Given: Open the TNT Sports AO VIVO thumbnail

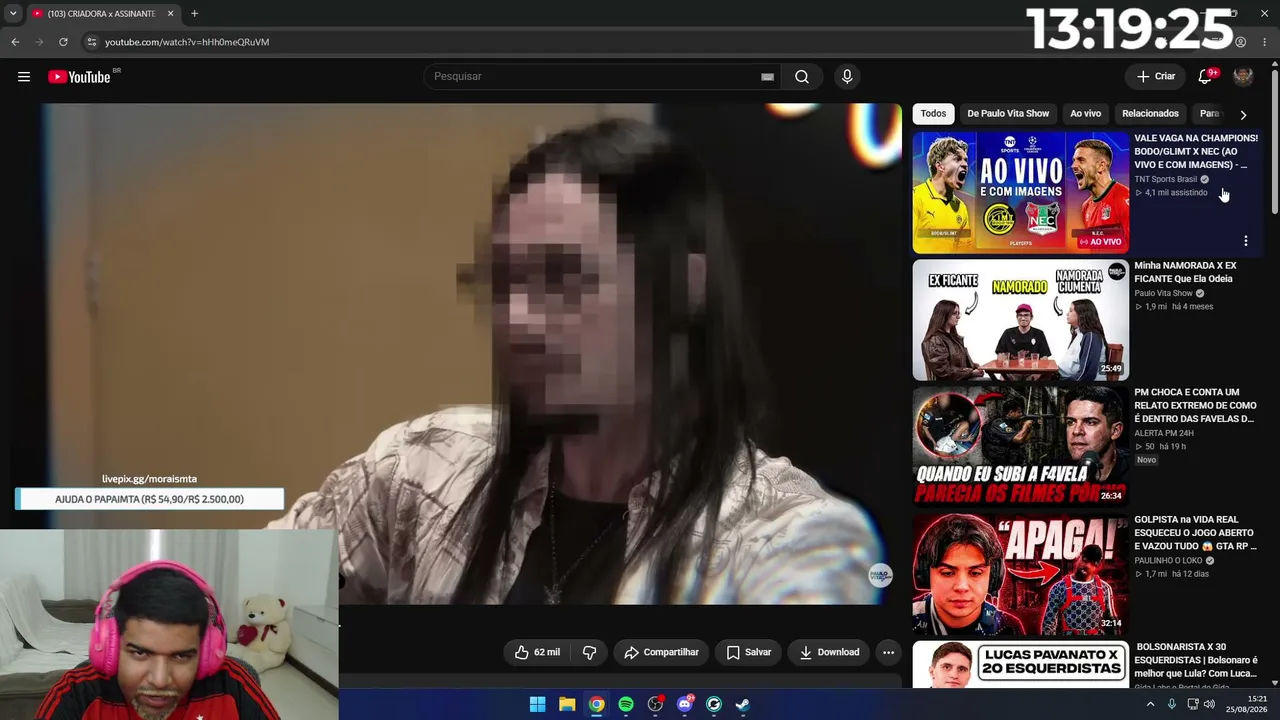Looking at the screenshot, I should [1020, 192].
